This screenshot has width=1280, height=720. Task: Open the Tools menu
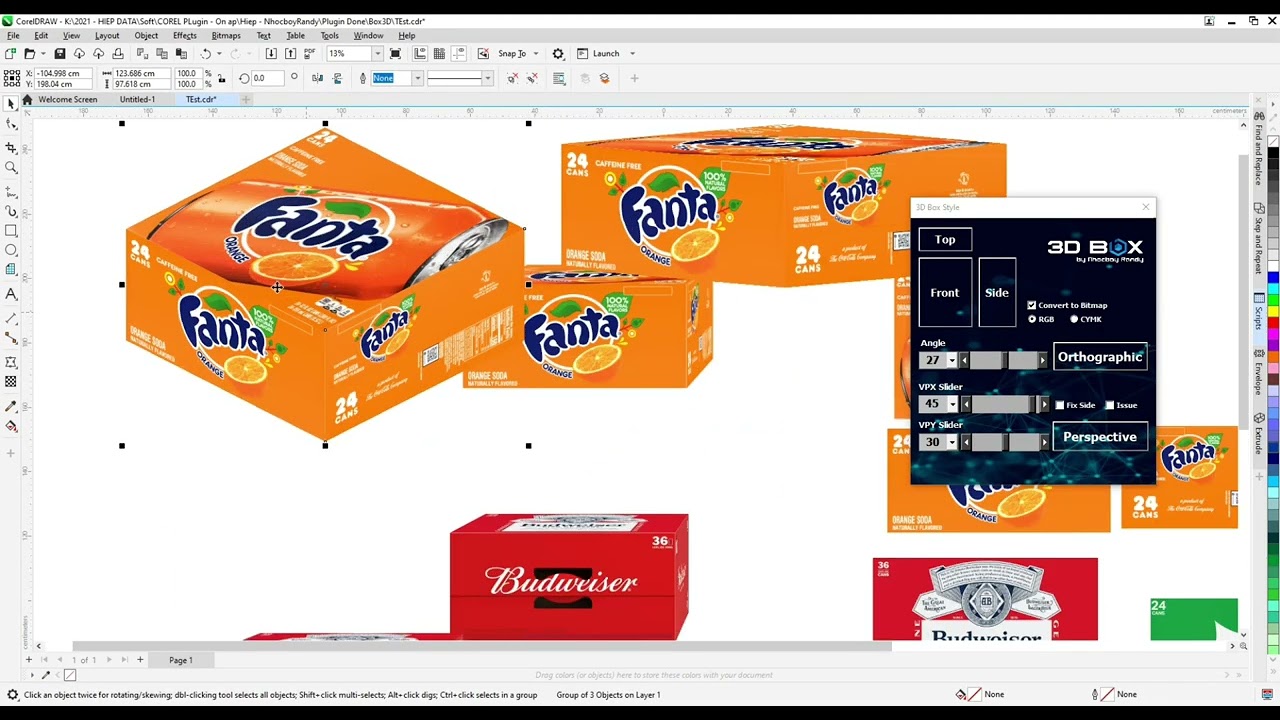(329, 35)
